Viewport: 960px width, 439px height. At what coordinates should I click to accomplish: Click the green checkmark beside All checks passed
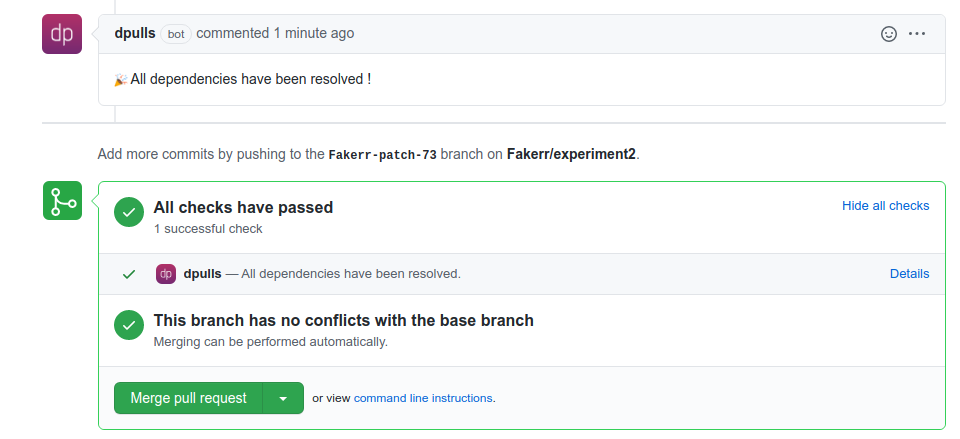129,212
